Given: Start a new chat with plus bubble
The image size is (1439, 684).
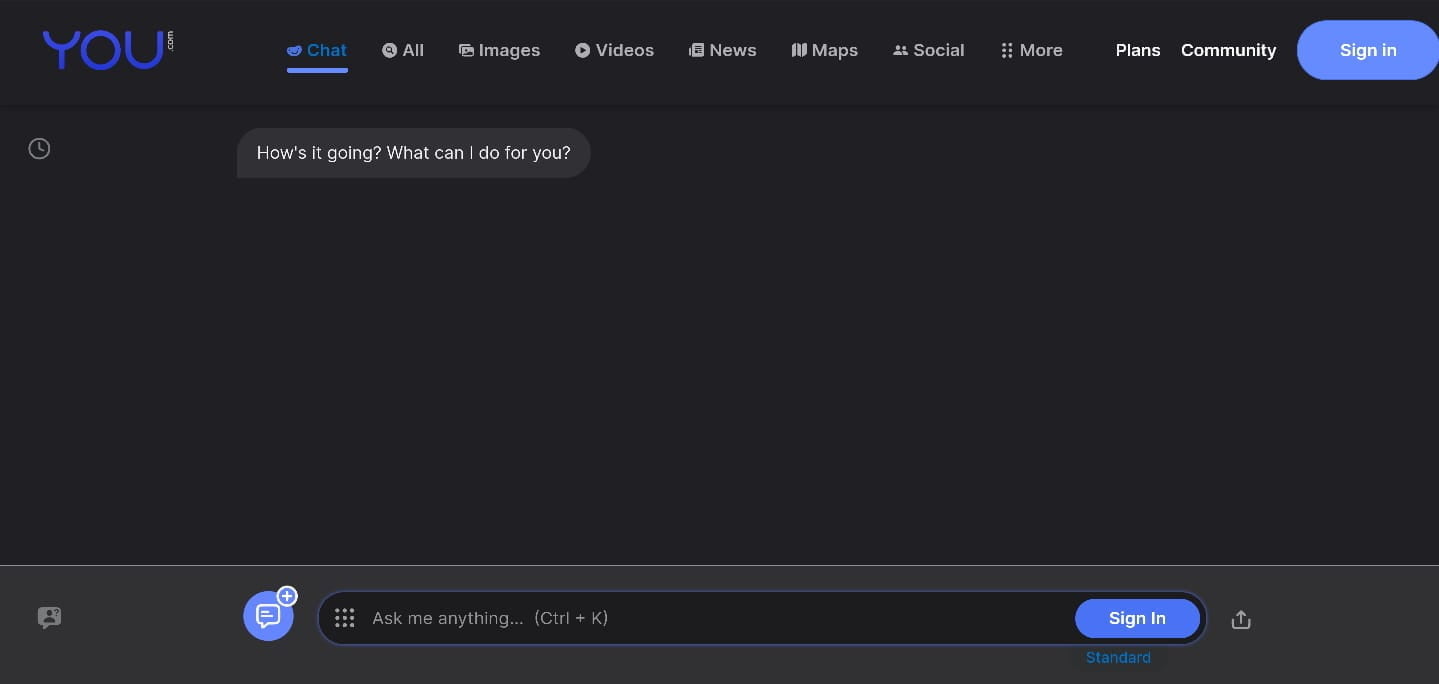Looking at the screenshot, I should point(269,615).
